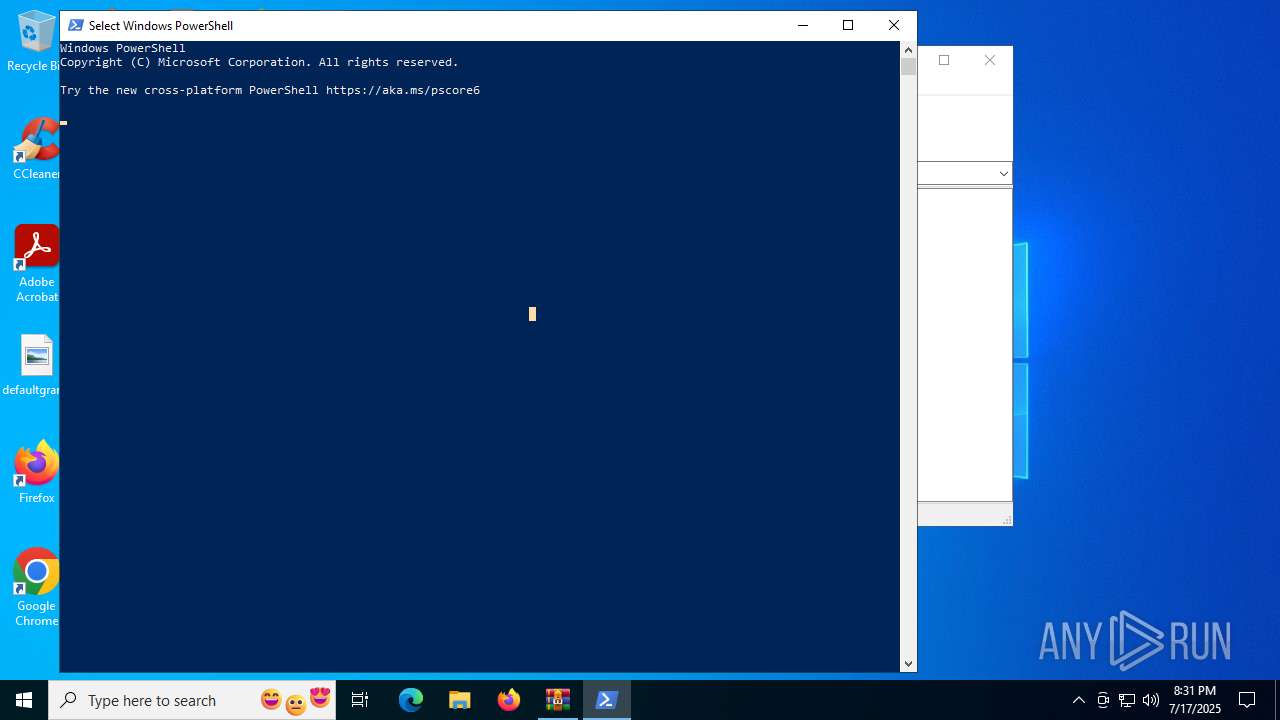Open the notification center icon
1280x720 pixels.
pyautogui.click(x=1247, y=700)
